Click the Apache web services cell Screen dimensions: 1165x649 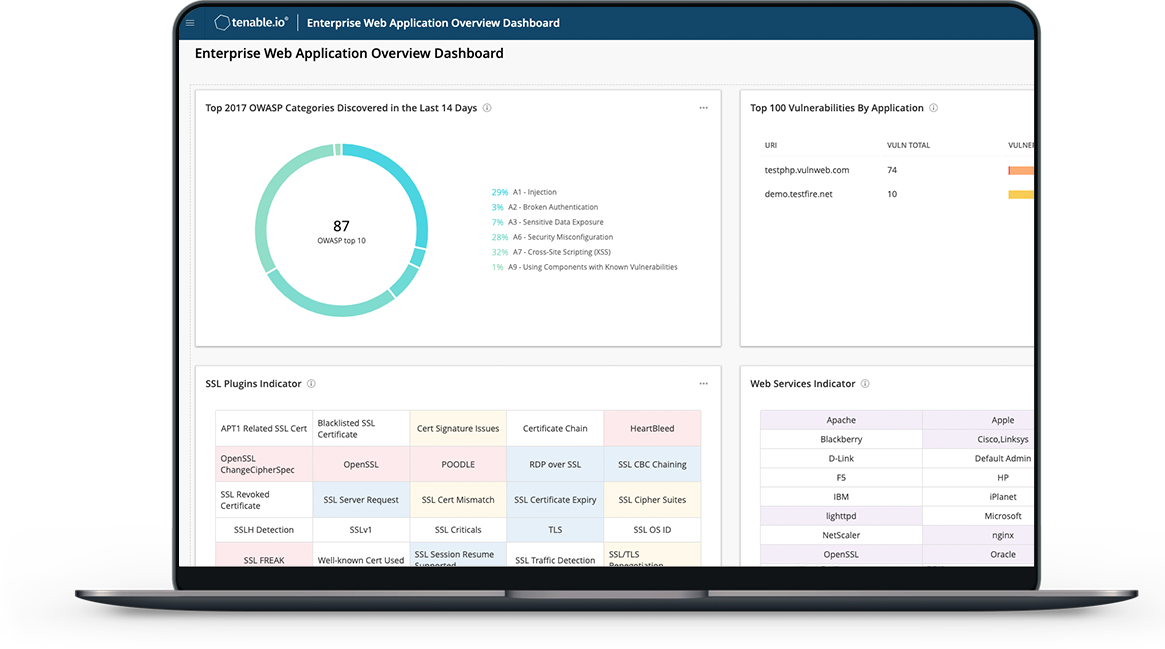click(841, 420)
